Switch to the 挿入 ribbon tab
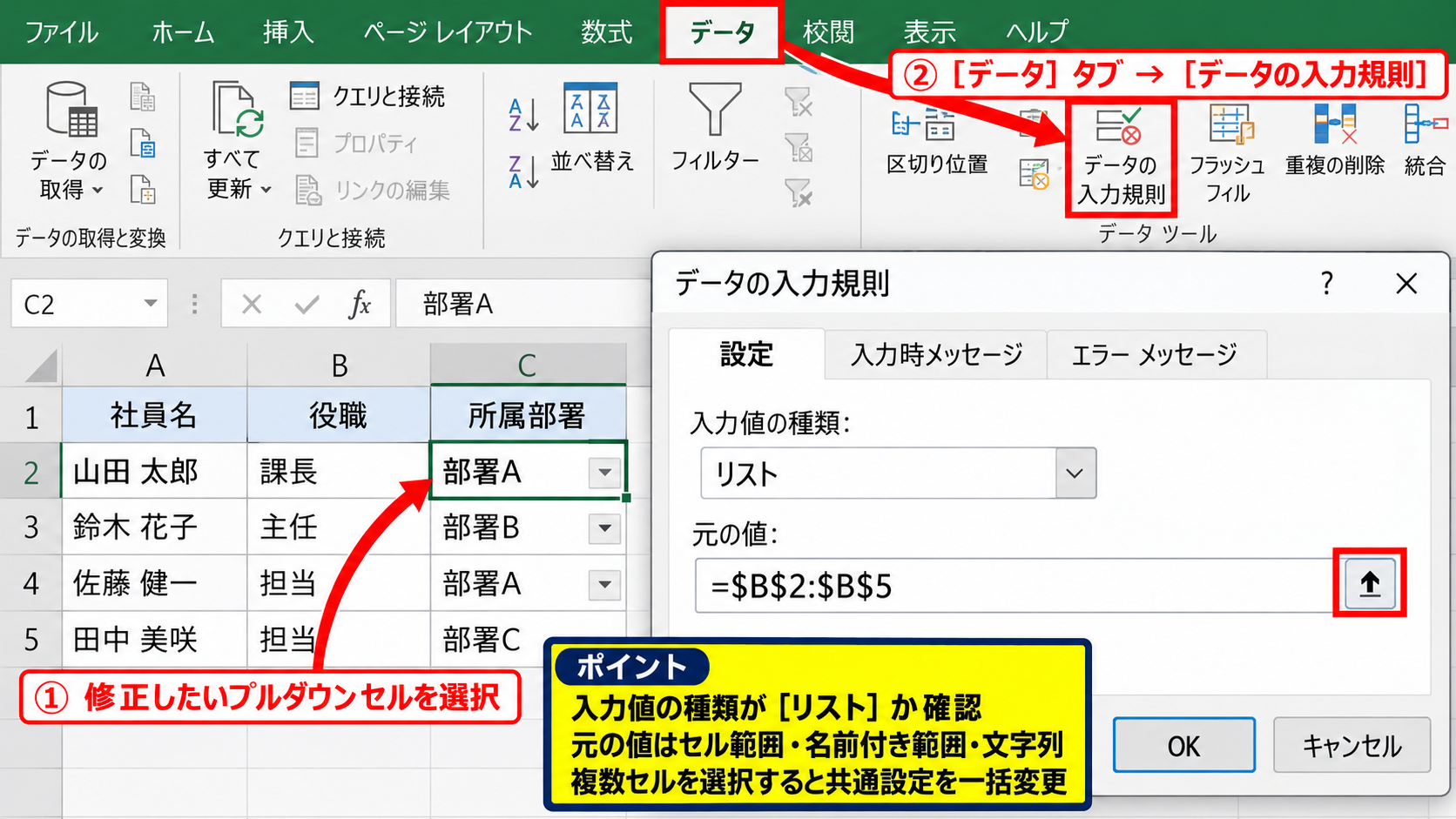 point(288,32)
